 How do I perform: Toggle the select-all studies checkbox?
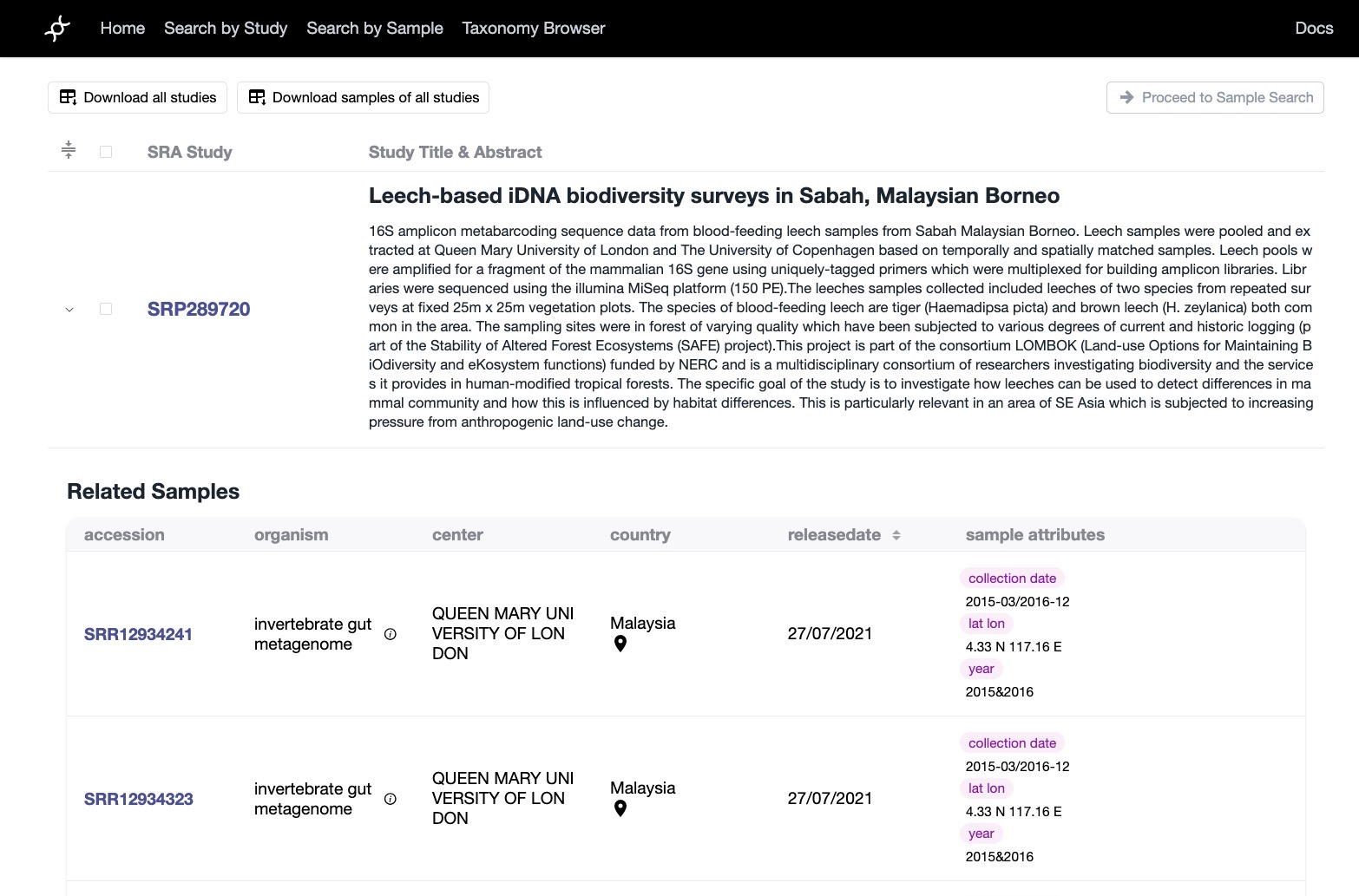[x=106, y=152]
